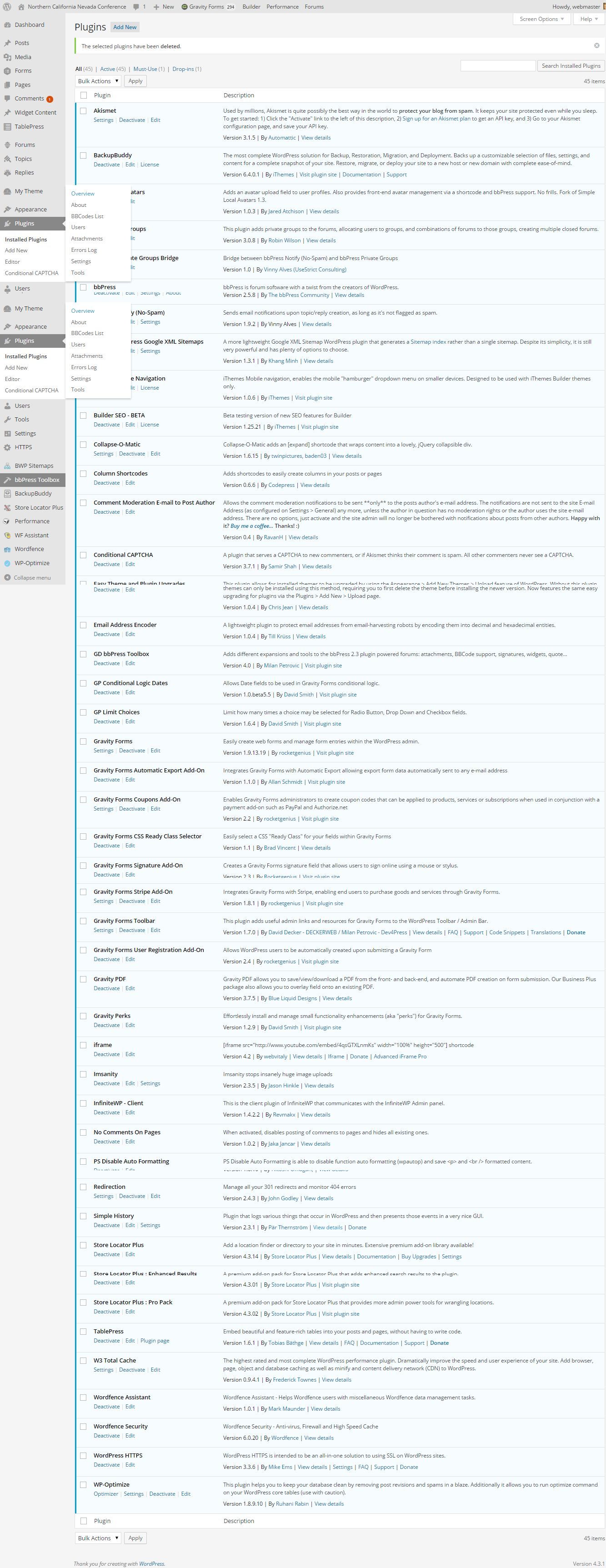Open the WordPress link in the footer
Viewport: 606px width, 1568px height.
[x=151, y=1563]
